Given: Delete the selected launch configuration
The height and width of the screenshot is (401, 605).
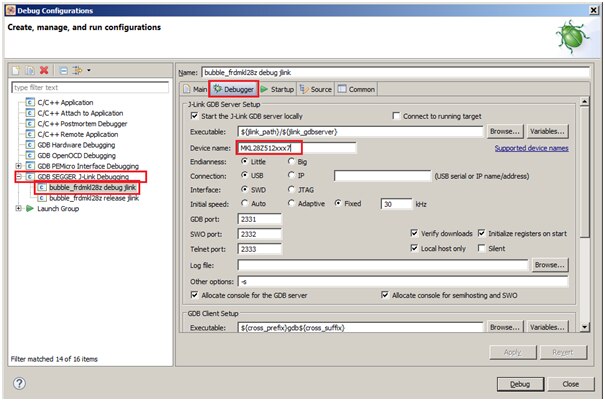Looking at the screenshot, I should pos(44,70).
